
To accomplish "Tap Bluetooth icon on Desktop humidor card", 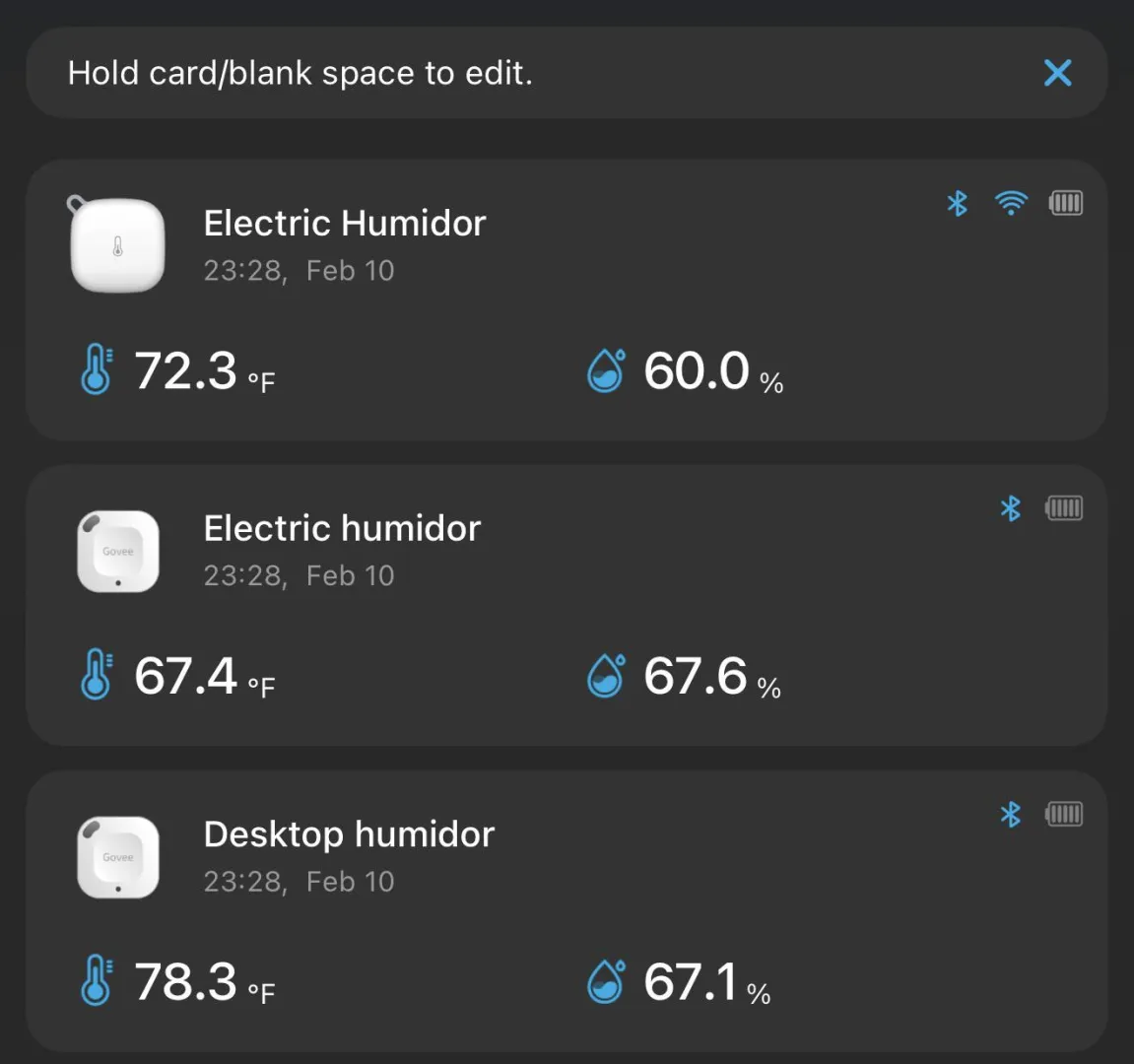I will [1010, 815].
